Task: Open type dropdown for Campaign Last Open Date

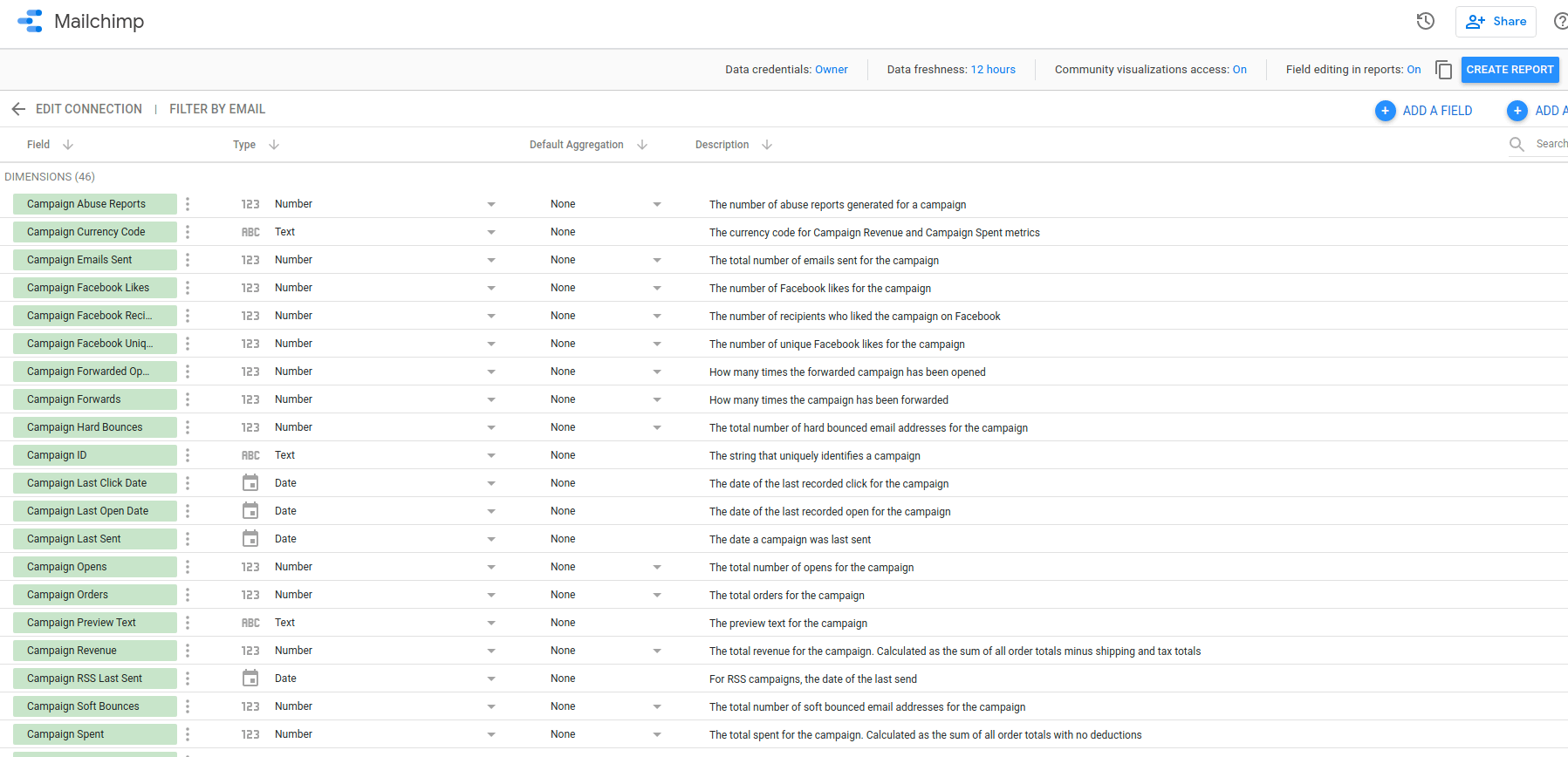Action: click(491, 511)
